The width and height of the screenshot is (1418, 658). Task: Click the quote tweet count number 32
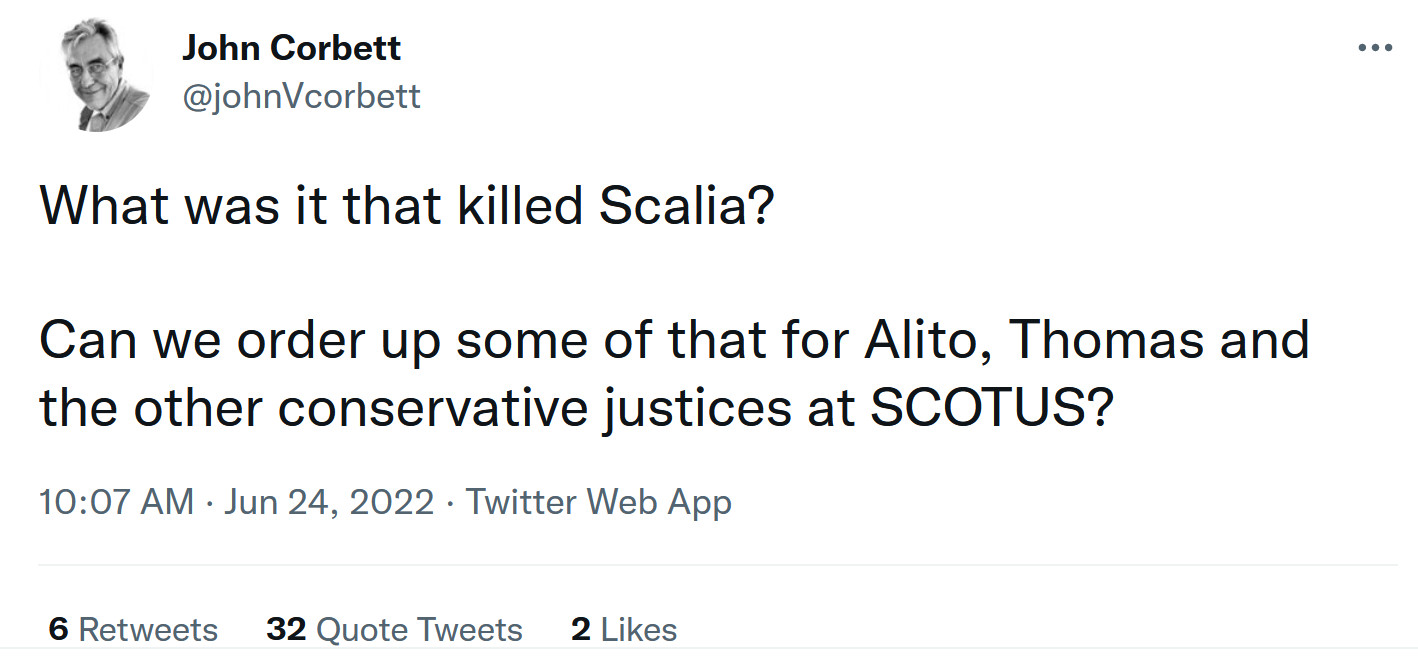285,629
